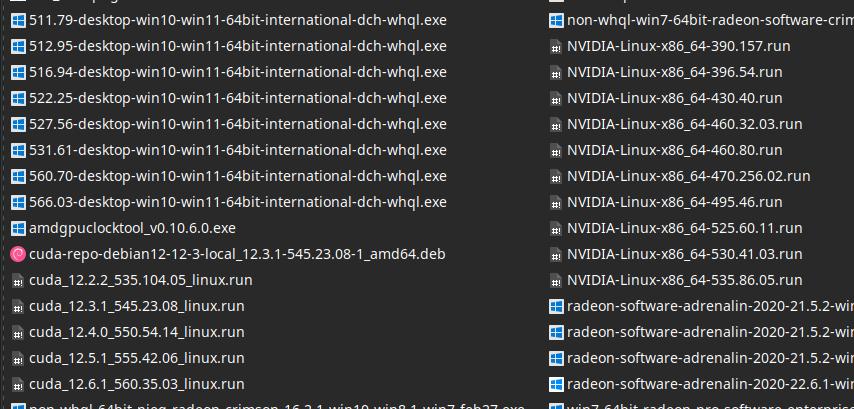Click the Windows icon beside 511.79-desktop driver exe
Image resolution: width=854 pixels, height=409 pixels.
(x=18, y=21)
